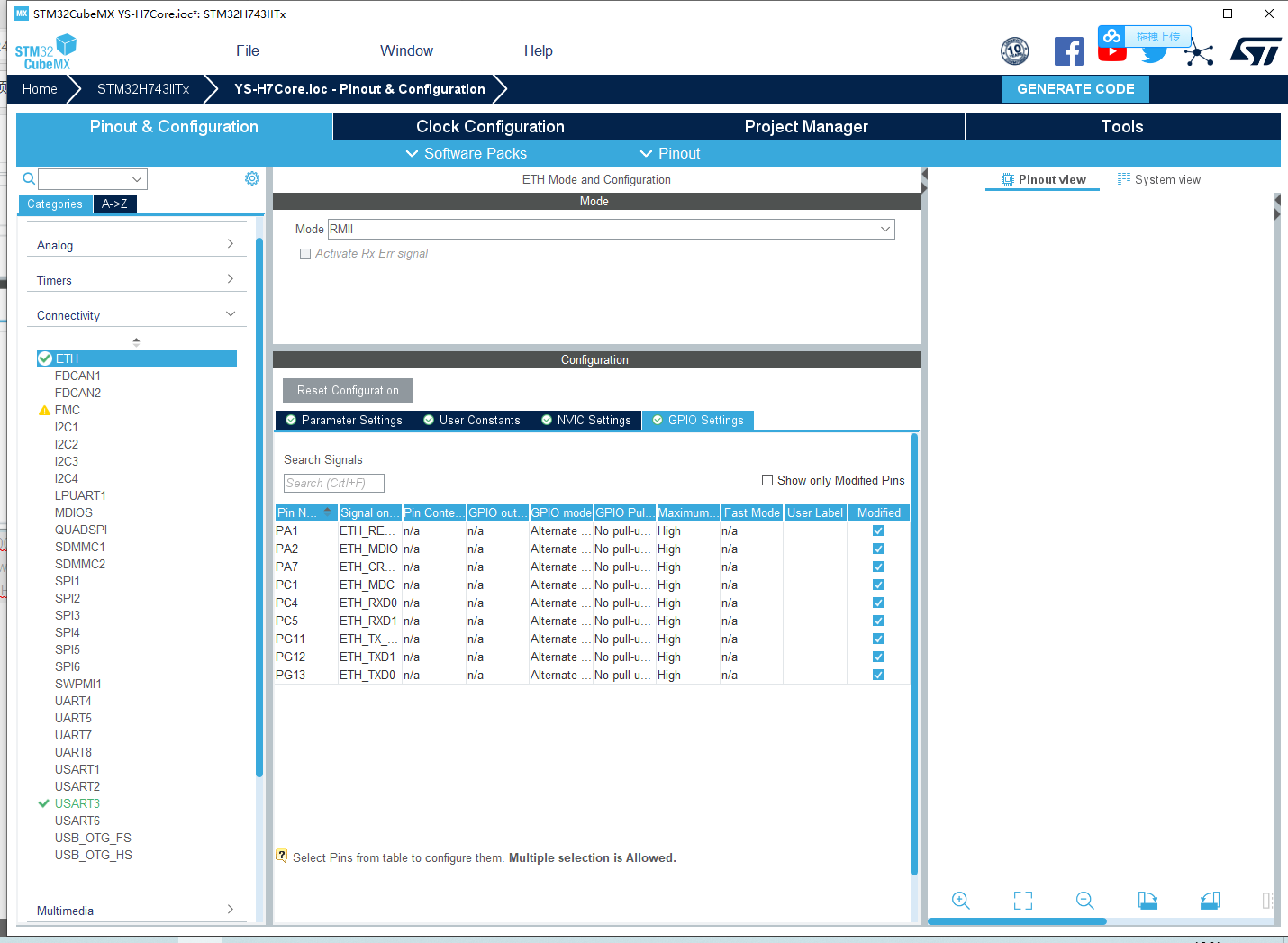The width and height of the screenshot is (1288, 943).
Task: Click the Search Signals input field
Action: (x=334, y=483)
